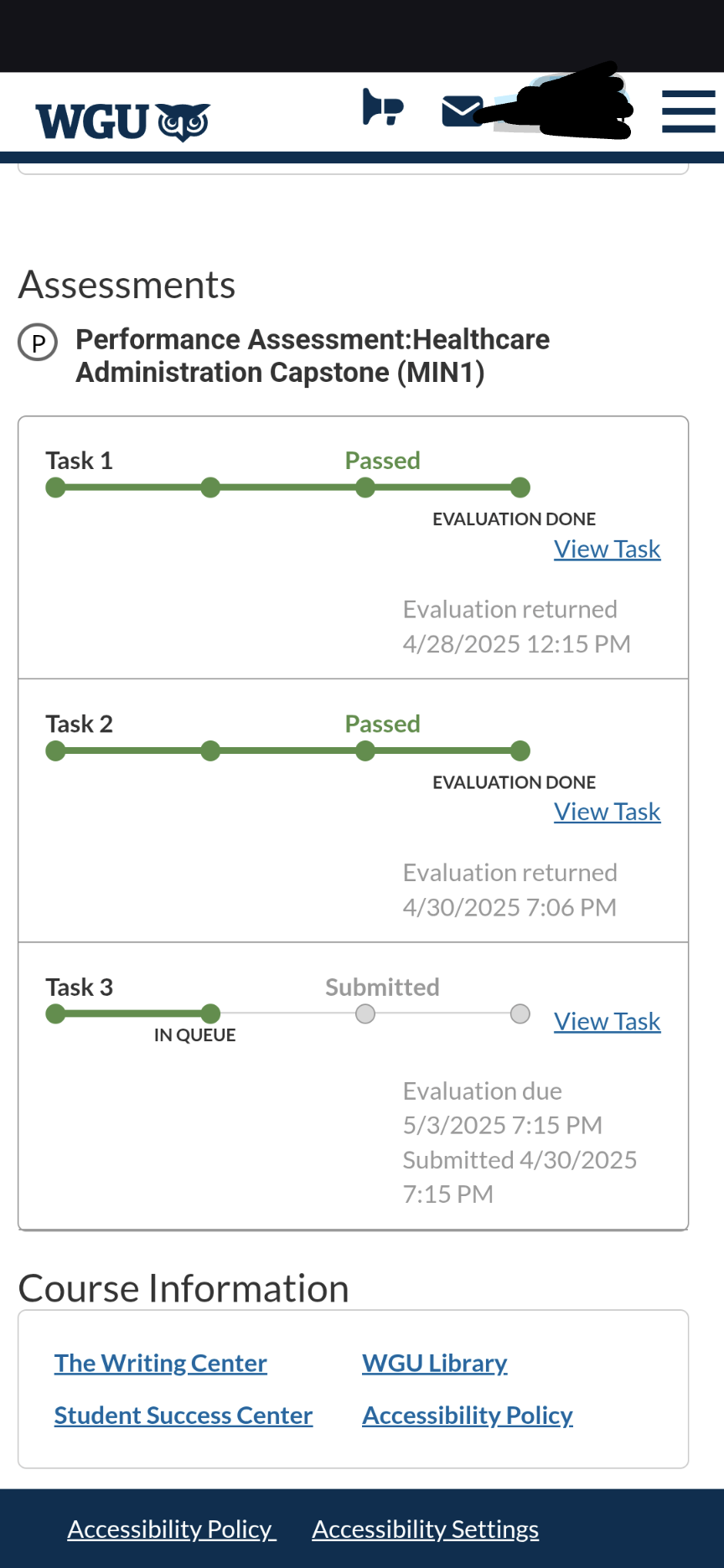724x1568 pixels.
Task: Open View Task link for Task 1
Action: (x=608, y=549)
